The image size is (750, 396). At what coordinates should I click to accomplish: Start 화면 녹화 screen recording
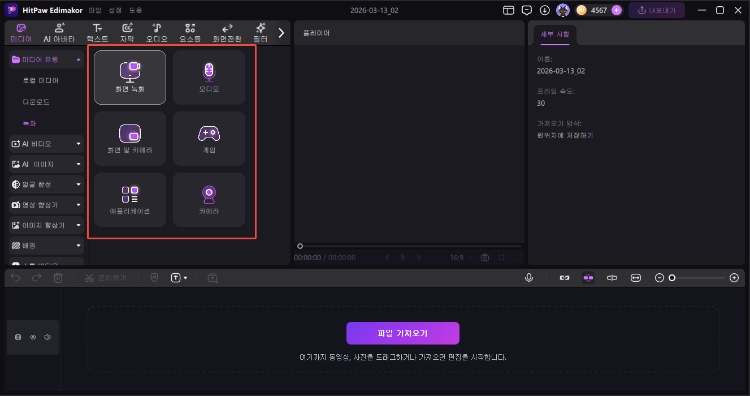(130, 77)
